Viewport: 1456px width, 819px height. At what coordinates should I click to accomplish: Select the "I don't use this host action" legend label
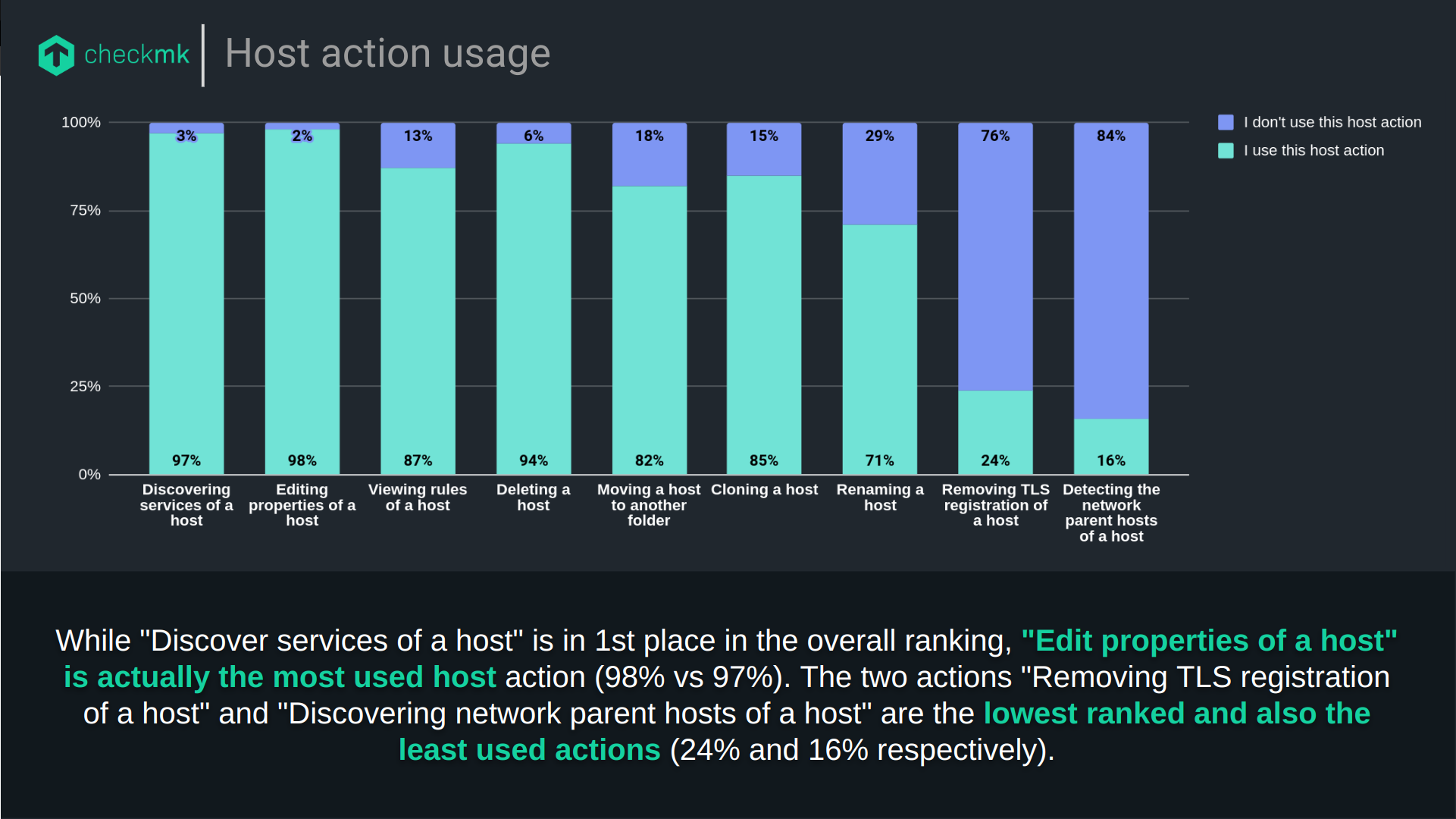pyautogui.click(x=1332, y=122)
